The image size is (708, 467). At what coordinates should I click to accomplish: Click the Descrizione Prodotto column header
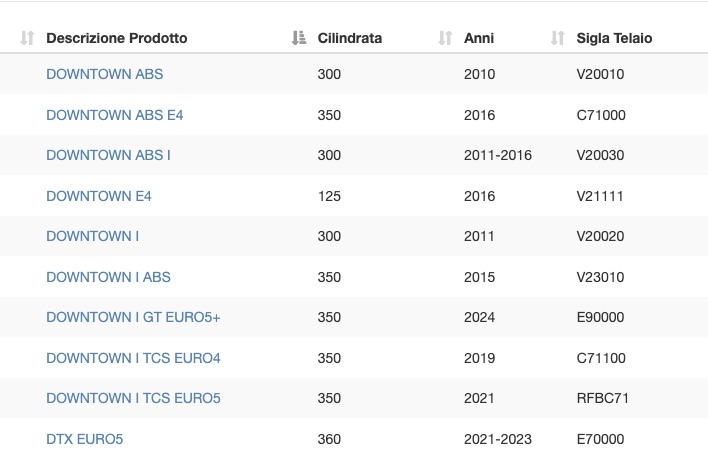coord(116,38)
